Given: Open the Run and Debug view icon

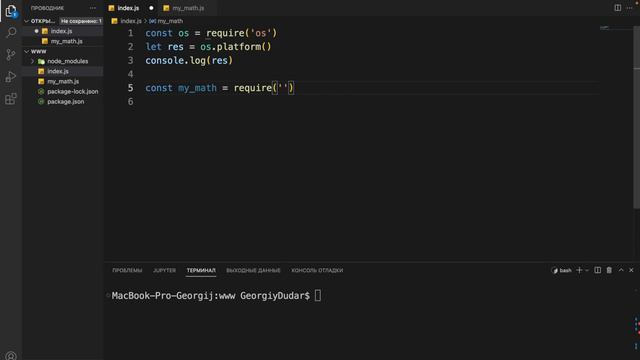Looking at the screenshot, I should [11, 77].
